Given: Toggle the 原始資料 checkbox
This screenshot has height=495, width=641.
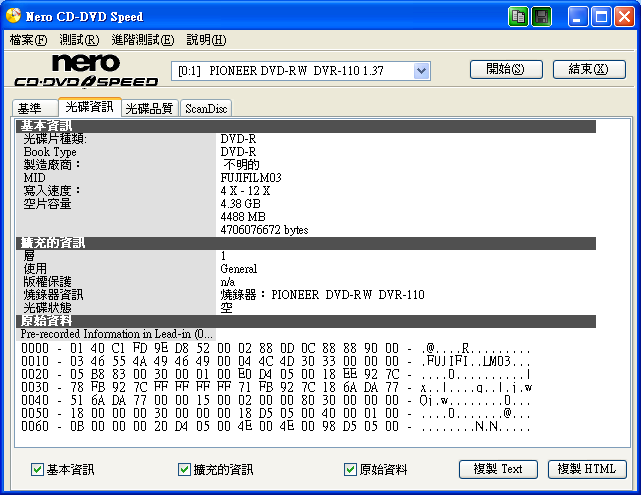Looking at the screenshot, I should (350, 469).
